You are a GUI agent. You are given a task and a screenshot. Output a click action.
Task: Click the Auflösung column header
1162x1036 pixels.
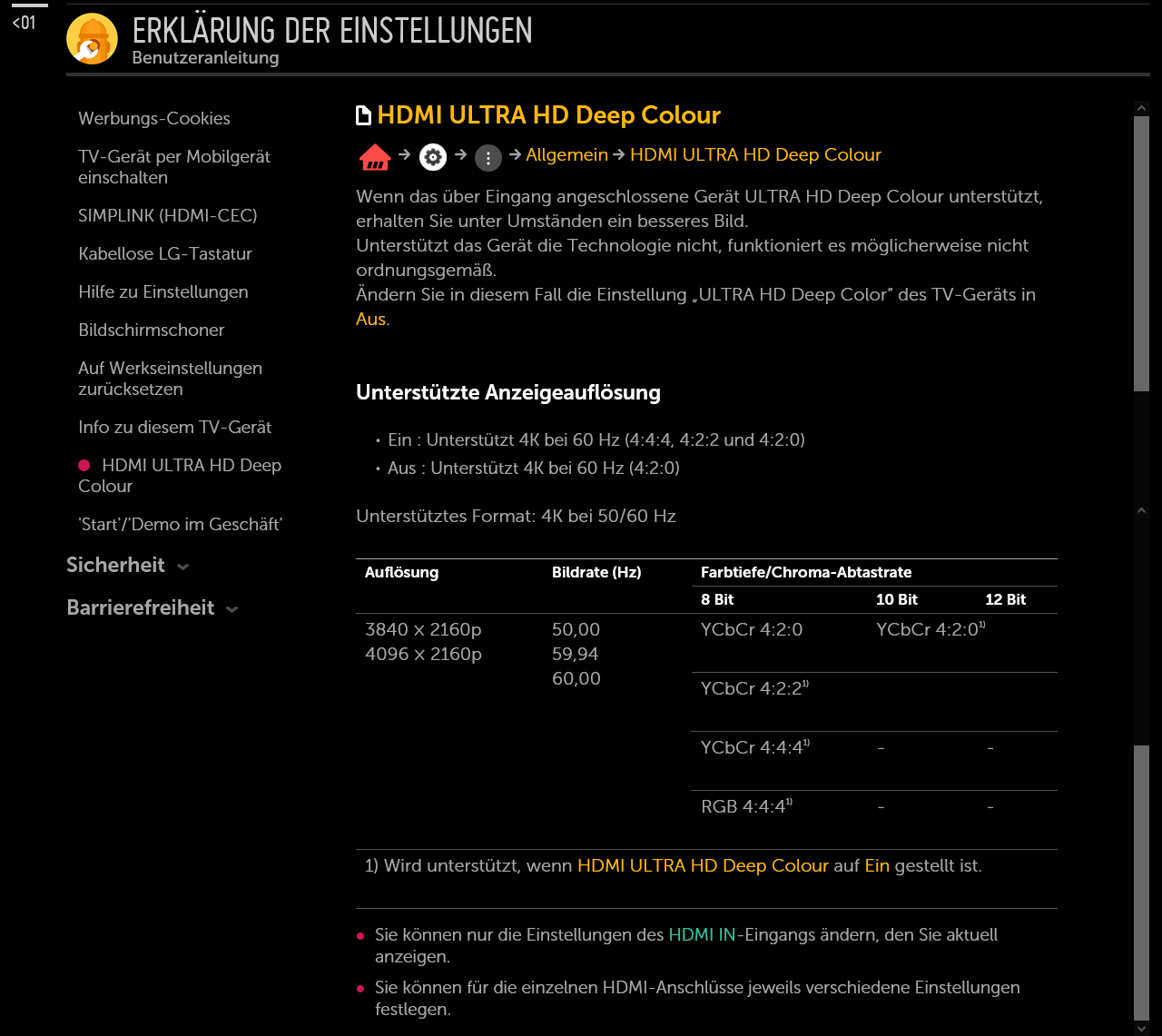click(401, 572)
